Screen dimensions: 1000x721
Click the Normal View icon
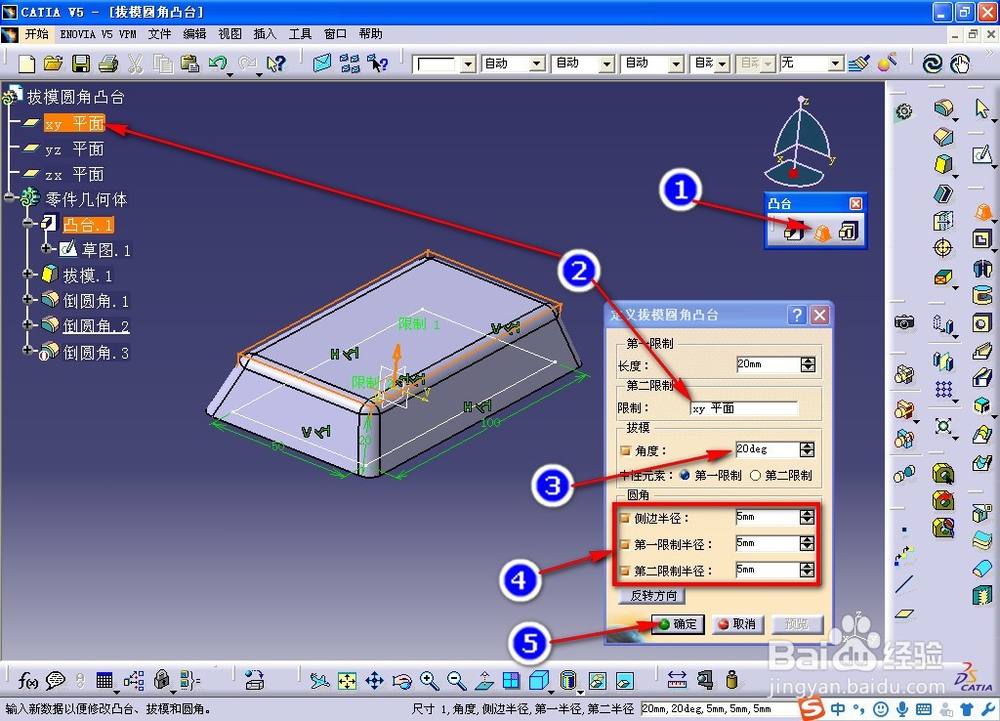[x=484, y=681]
